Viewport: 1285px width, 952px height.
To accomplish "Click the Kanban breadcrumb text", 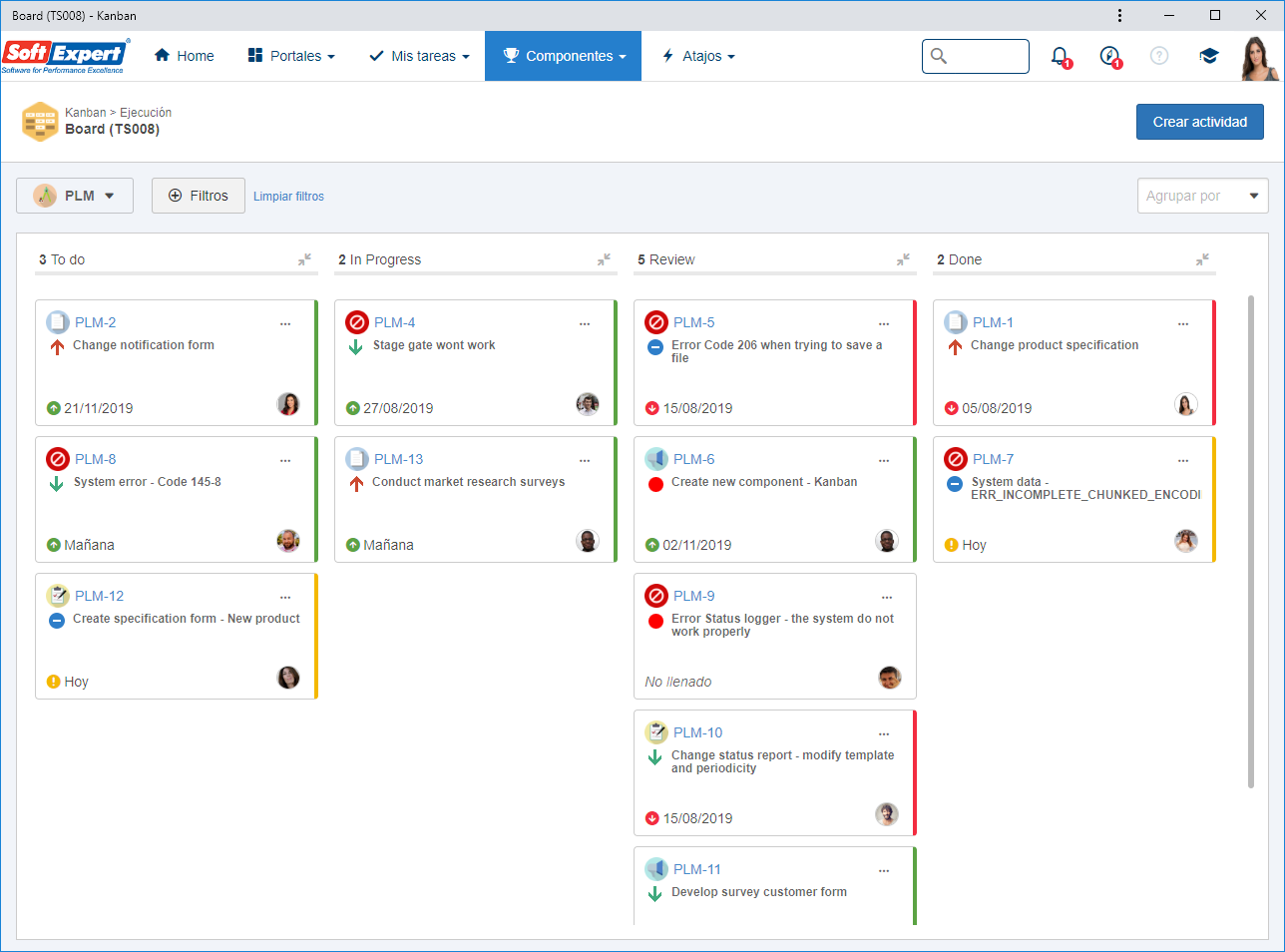I will 86,113.
